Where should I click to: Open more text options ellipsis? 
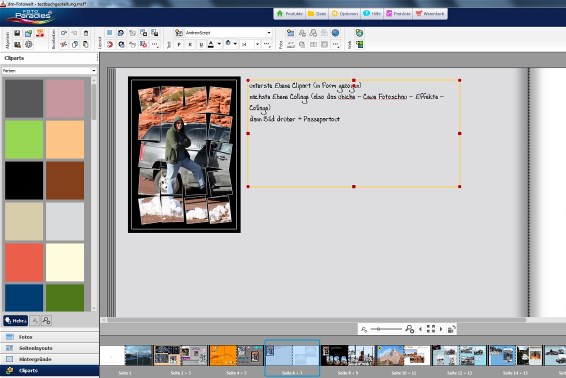pyautogui.click(x=267, y=44)
